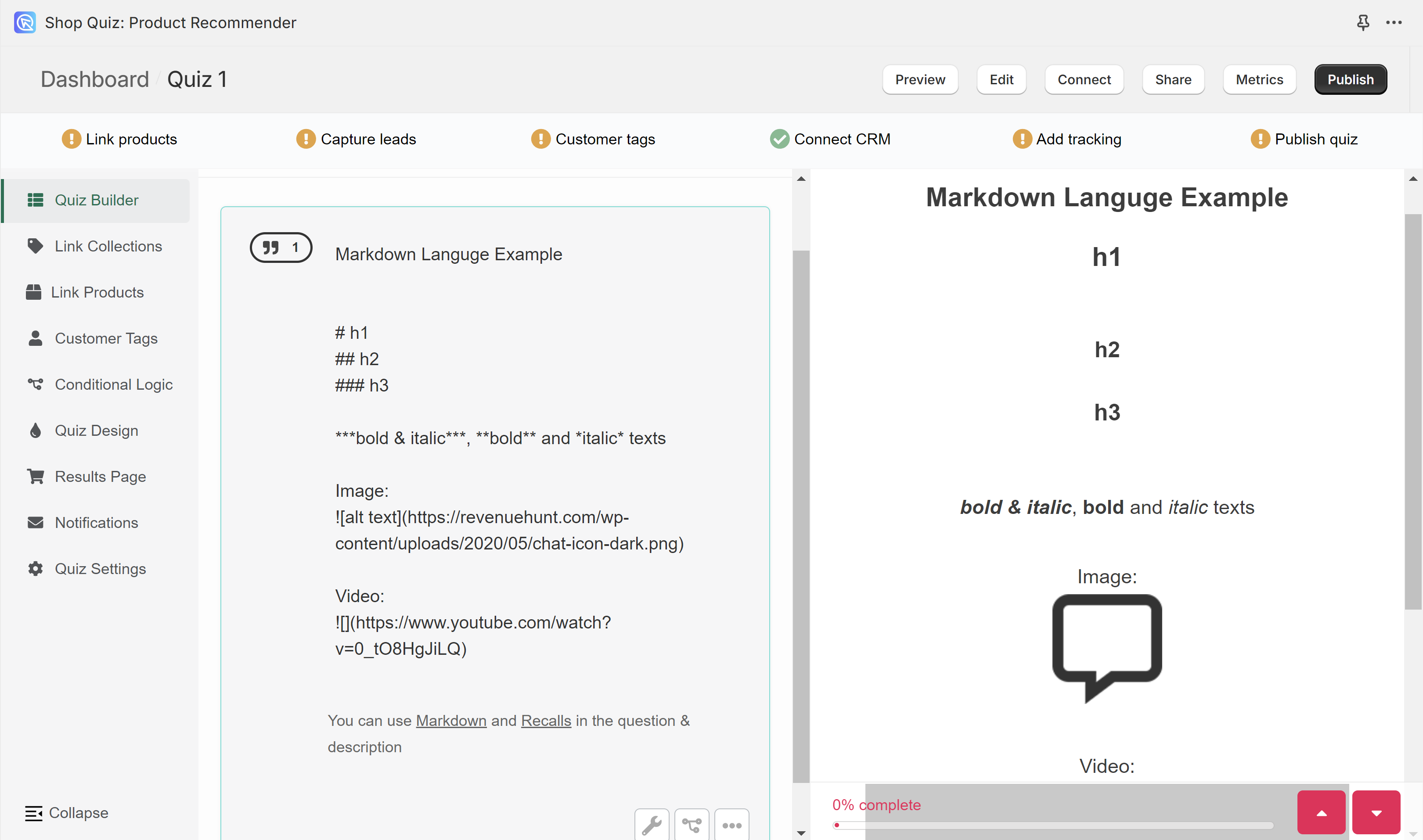Click the Markdown Languge Example preview heading
Image resolution: width=1423 pixels, height=840 pixels.
(1106, 197)
